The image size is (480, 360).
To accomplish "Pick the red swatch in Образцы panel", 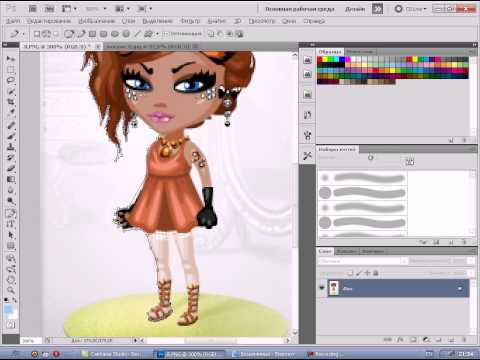I will (320, 59).
